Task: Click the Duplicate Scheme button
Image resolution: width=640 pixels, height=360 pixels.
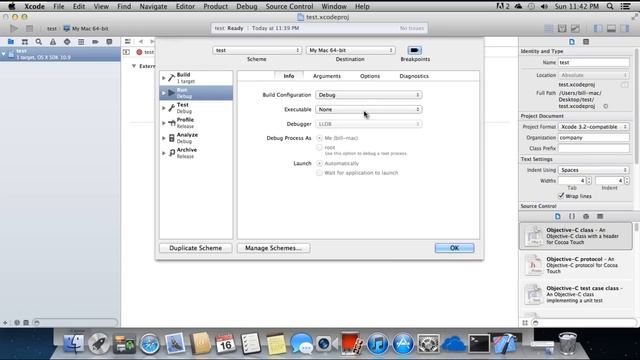Action: coord(196,248)
